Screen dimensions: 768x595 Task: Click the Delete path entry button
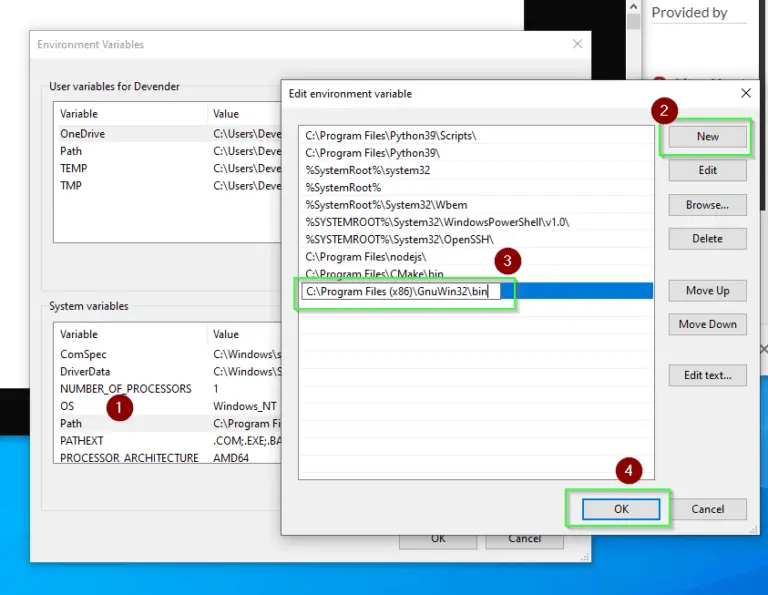(x=707, y=239)
